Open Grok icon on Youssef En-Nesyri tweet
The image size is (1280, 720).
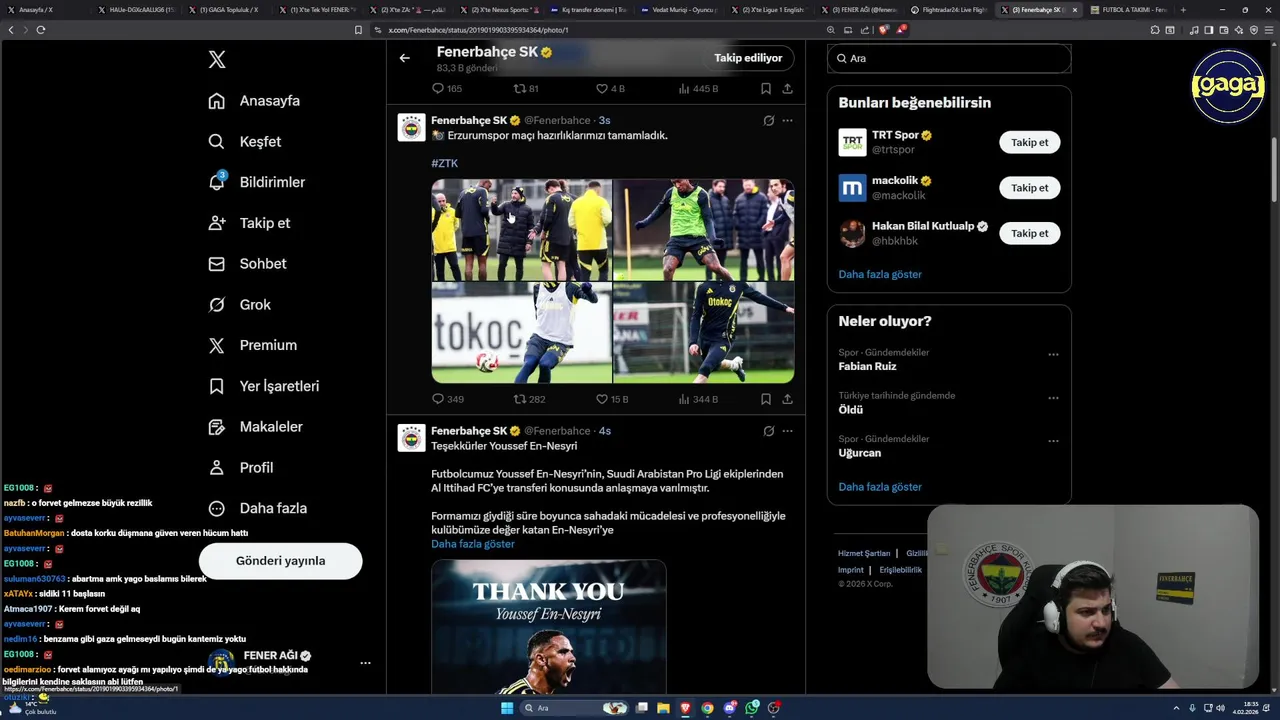(x=768, y=431)
